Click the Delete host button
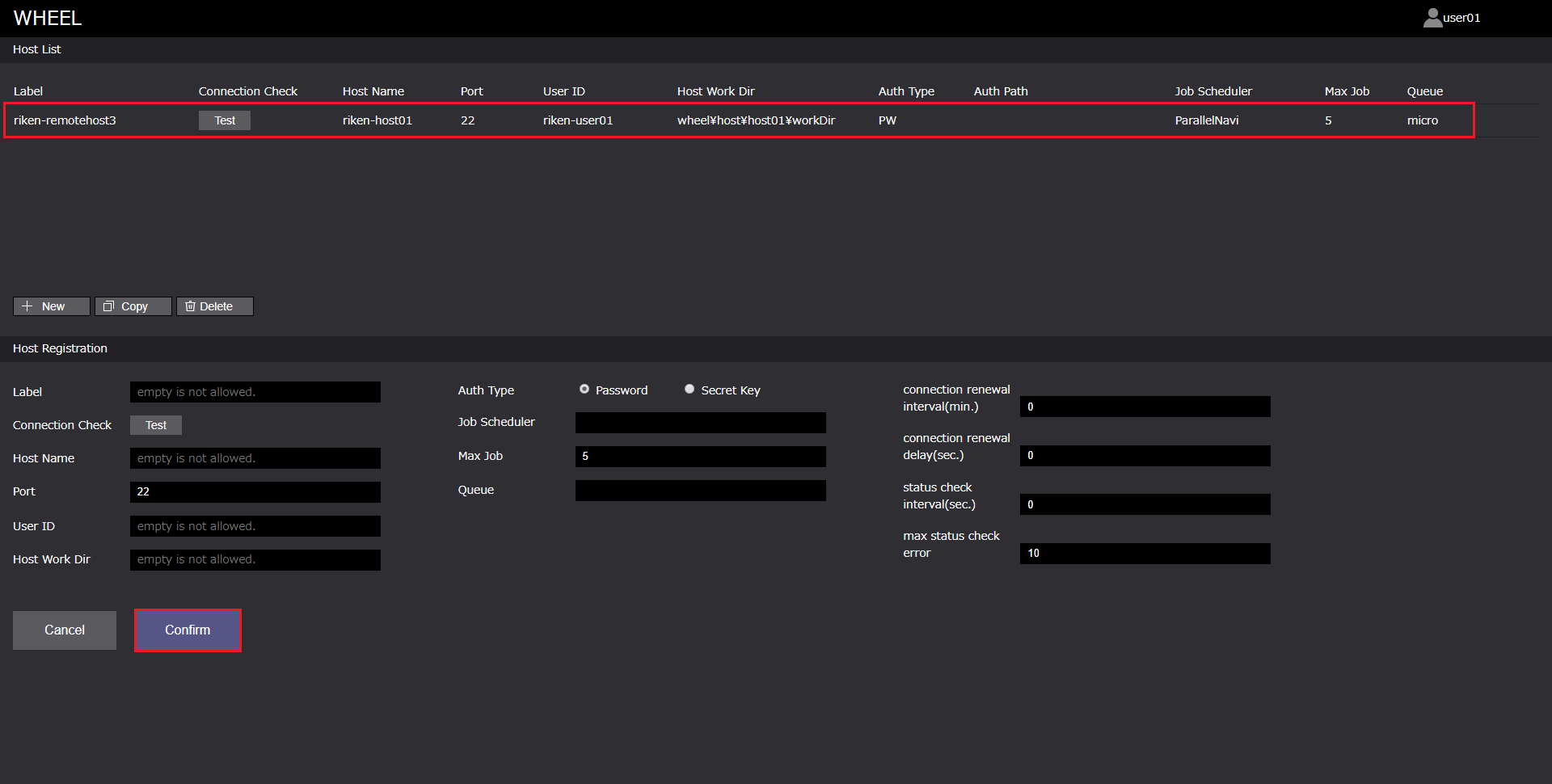1552x784 pixels. [x=215, y=306]
